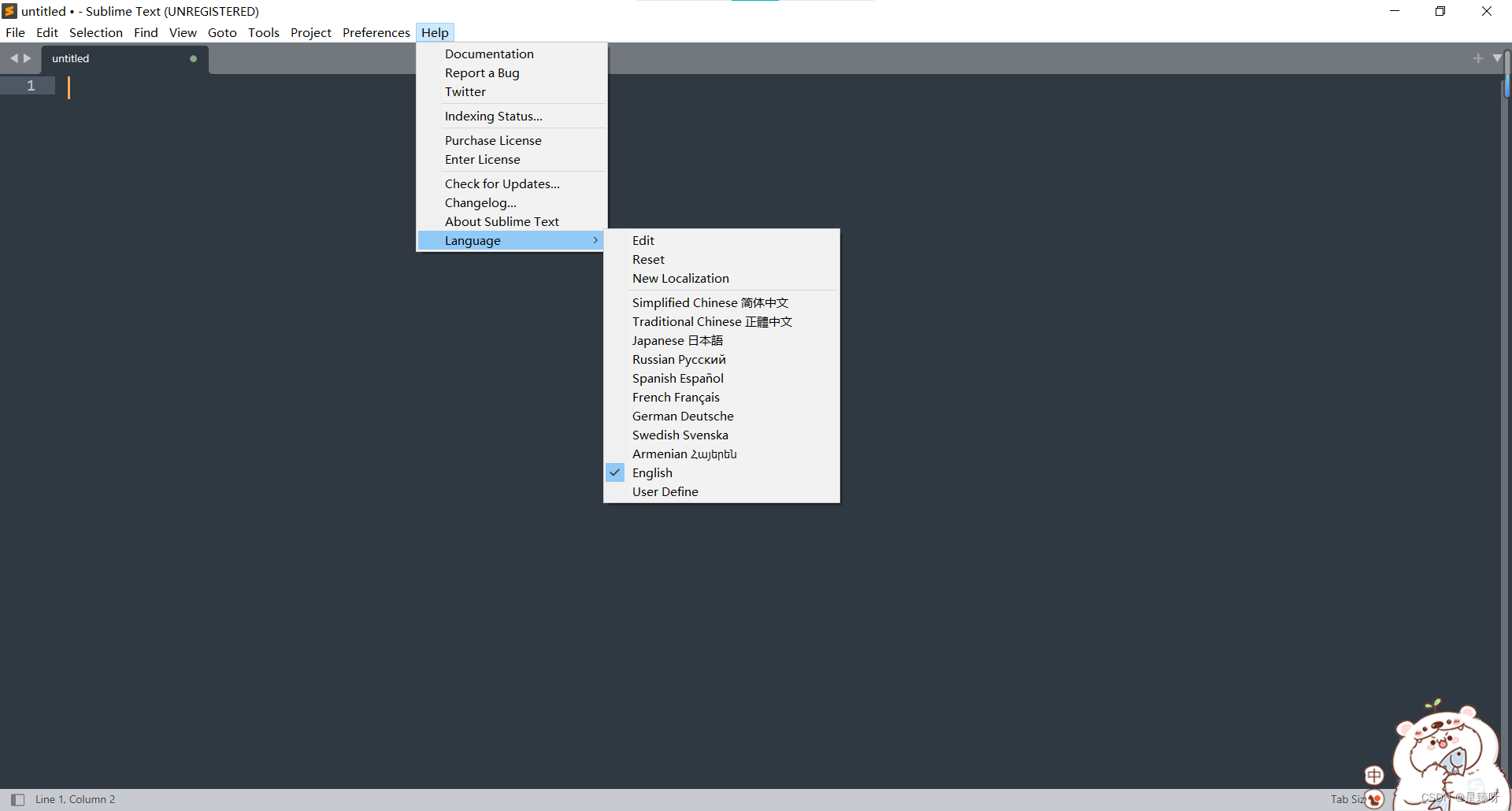Viewport: 1512px width, 811px height.
Task: Go to next tab with right arrow
Action: coord(28,58)
